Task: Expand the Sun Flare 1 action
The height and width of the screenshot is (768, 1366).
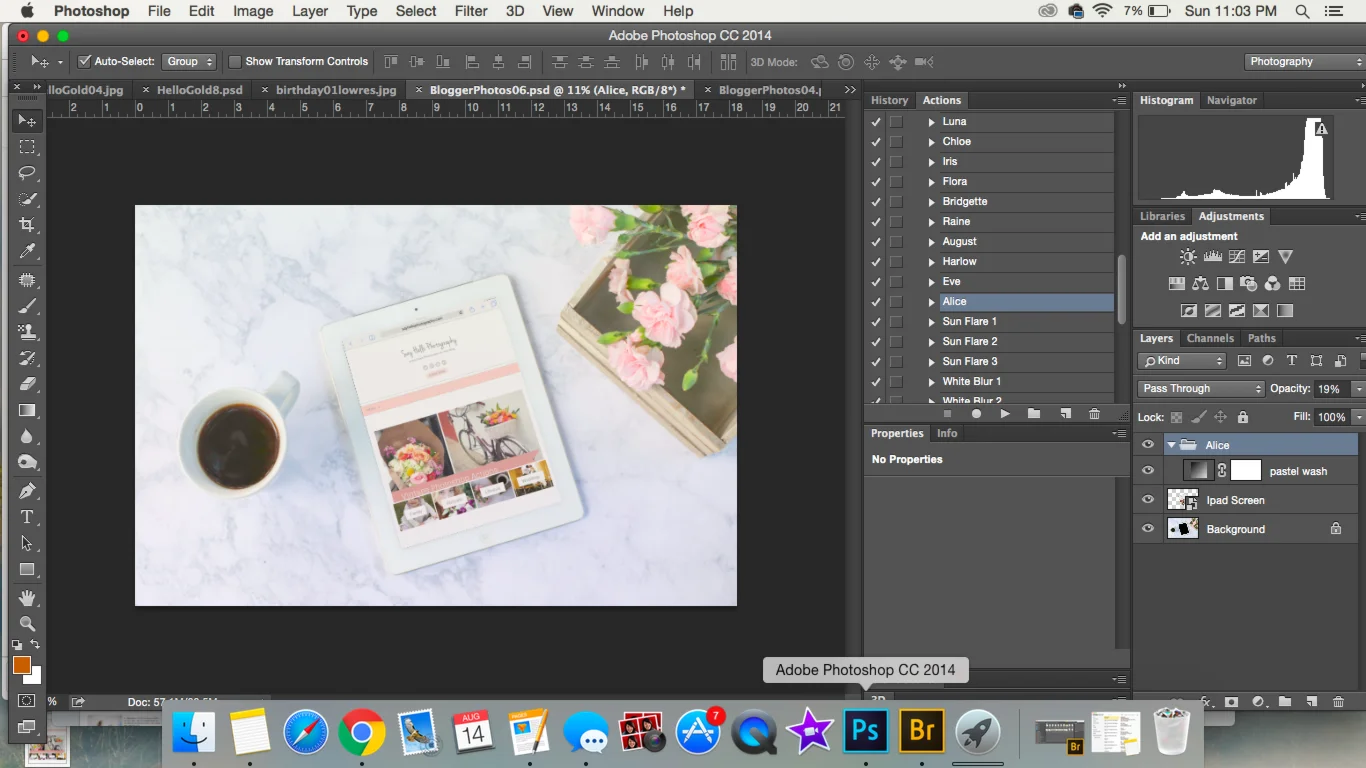Action: pyautogui.click(x=931, y=322)
